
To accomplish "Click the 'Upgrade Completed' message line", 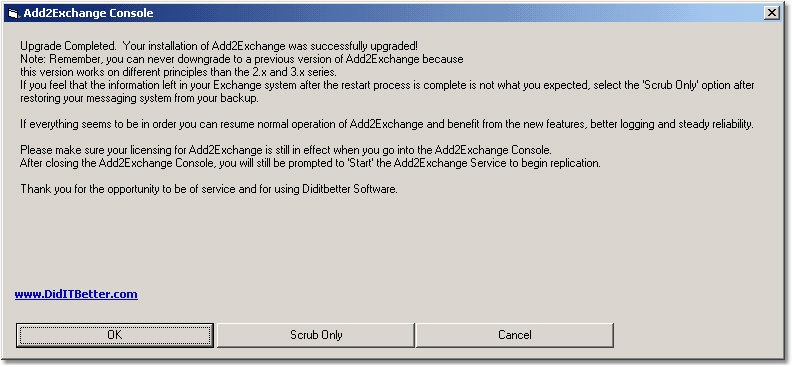I will (x=219, y=46).
